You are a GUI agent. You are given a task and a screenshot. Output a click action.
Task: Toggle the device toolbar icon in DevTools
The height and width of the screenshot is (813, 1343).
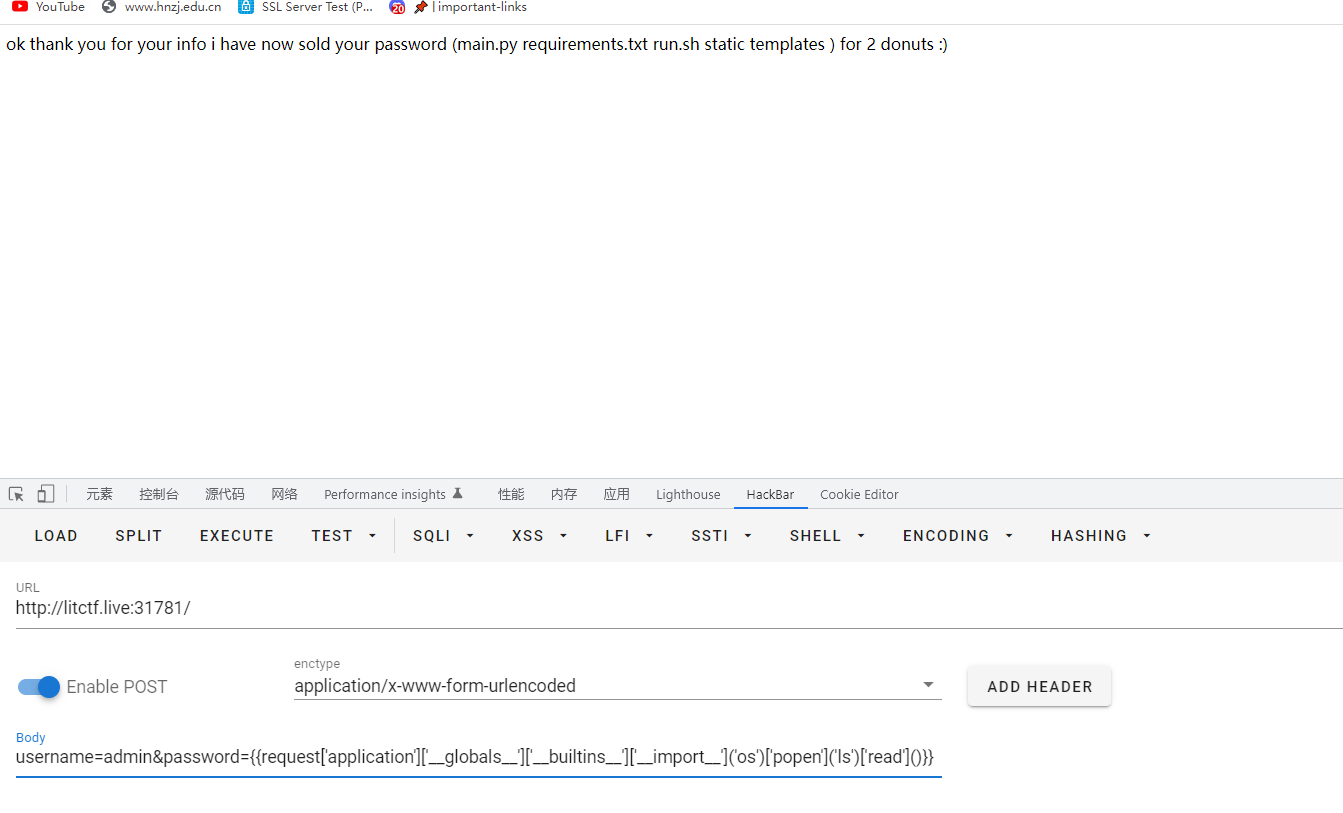(x=45, y=494)
